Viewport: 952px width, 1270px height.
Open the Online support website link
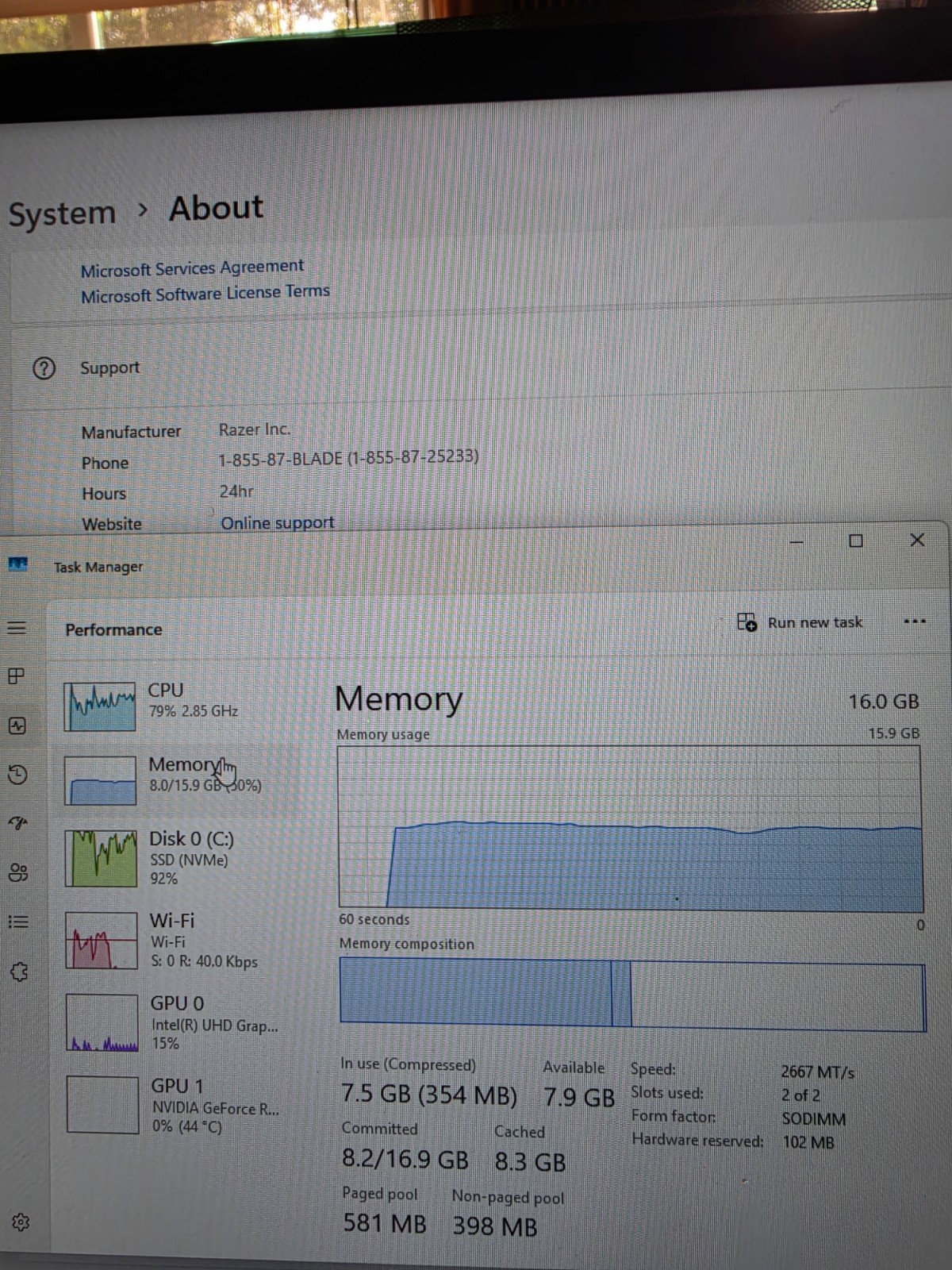point(277,522)
